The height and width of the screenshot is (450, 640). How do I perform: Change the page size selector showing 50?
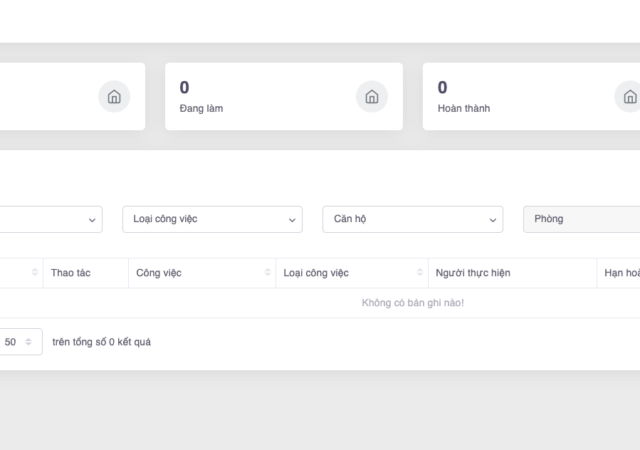[x=20, y=342]
